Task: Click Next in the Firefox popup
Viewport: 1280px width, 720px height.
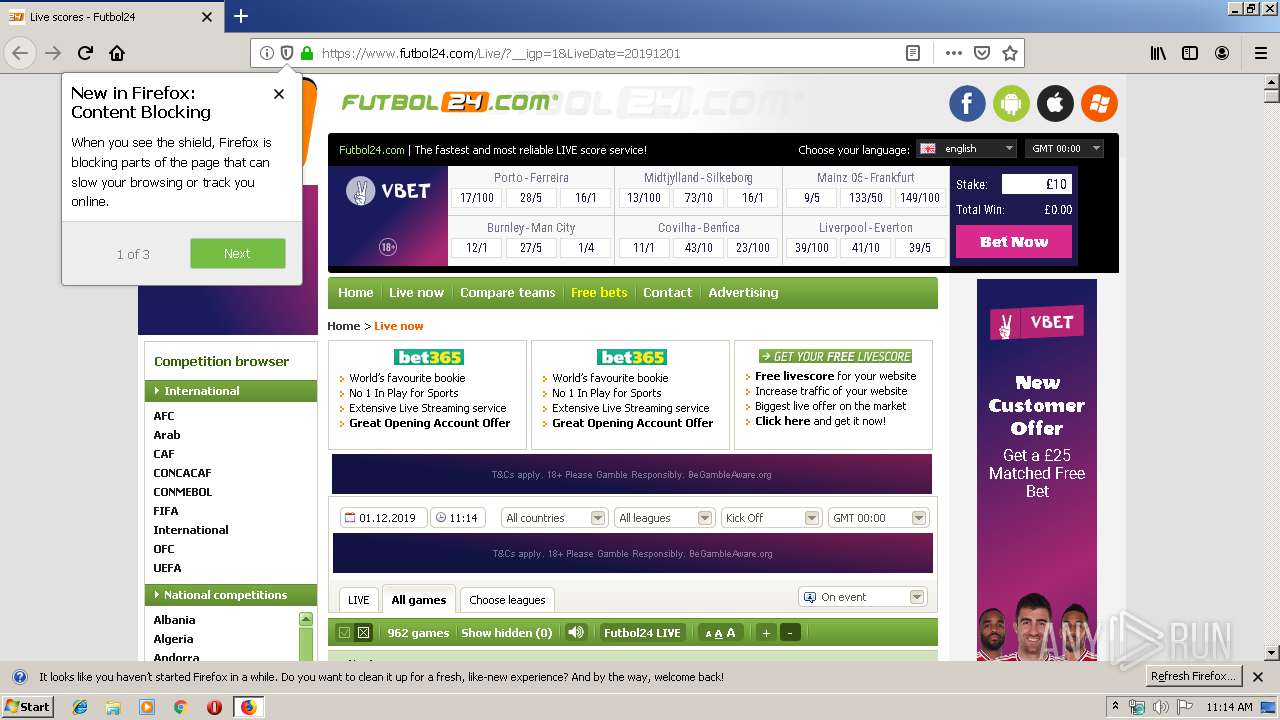Action: point(238,254)
